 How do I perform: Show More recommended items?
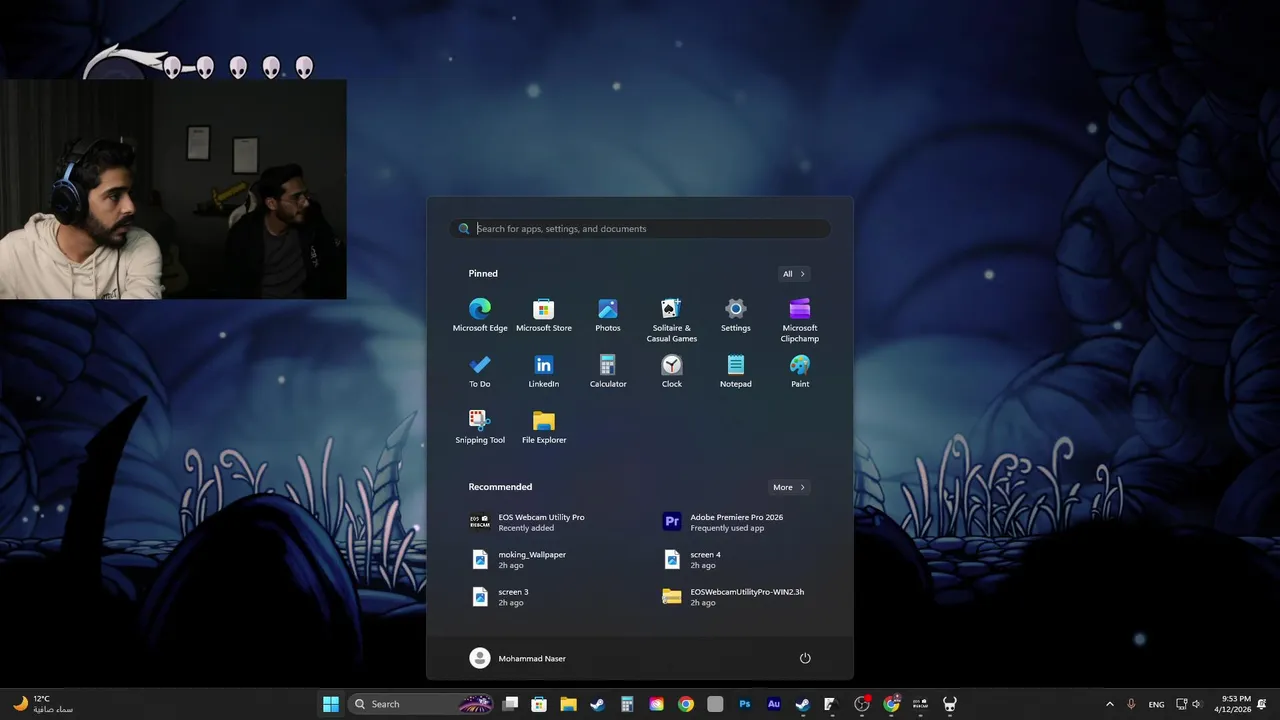(x=789, y=487)
